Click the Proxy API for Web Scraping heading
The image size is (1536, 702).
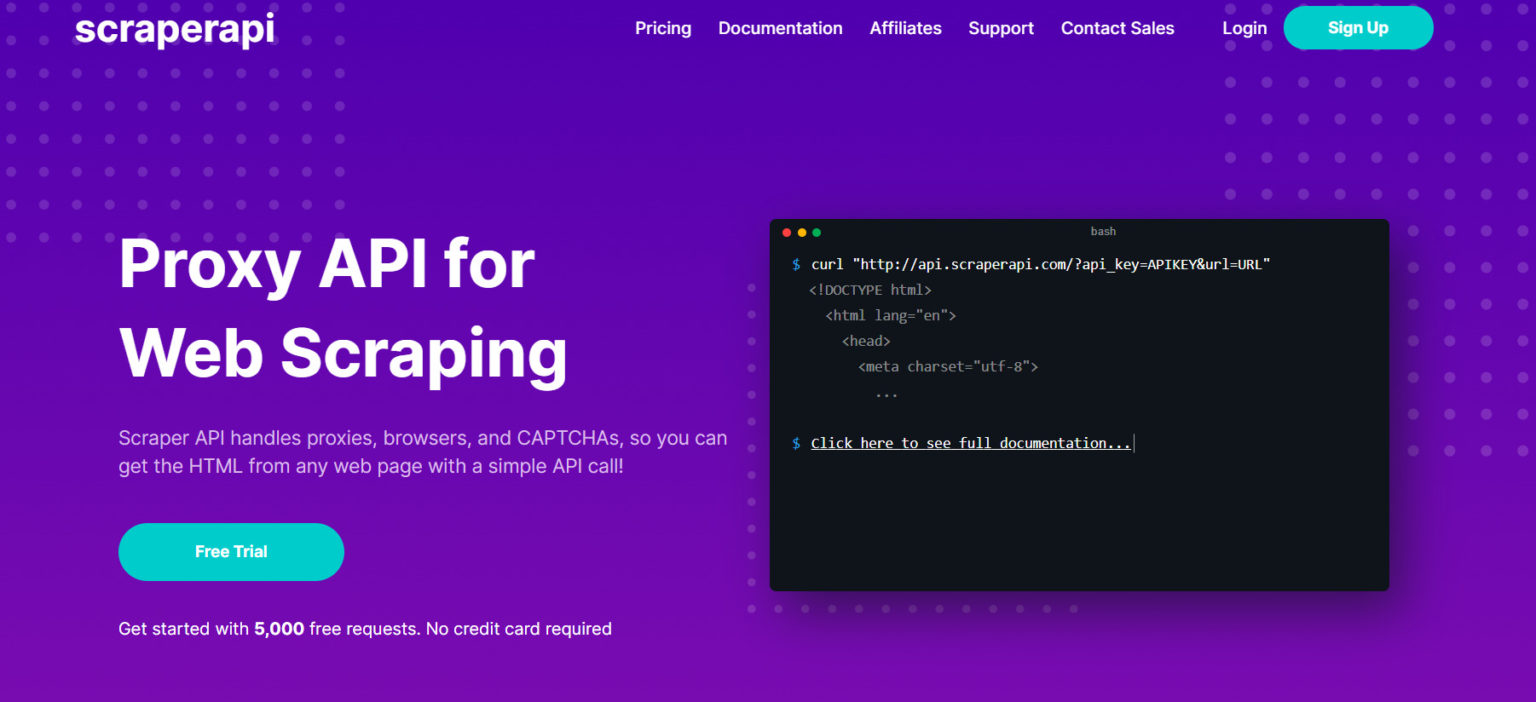pyautogui.click(x=343, y=310)
